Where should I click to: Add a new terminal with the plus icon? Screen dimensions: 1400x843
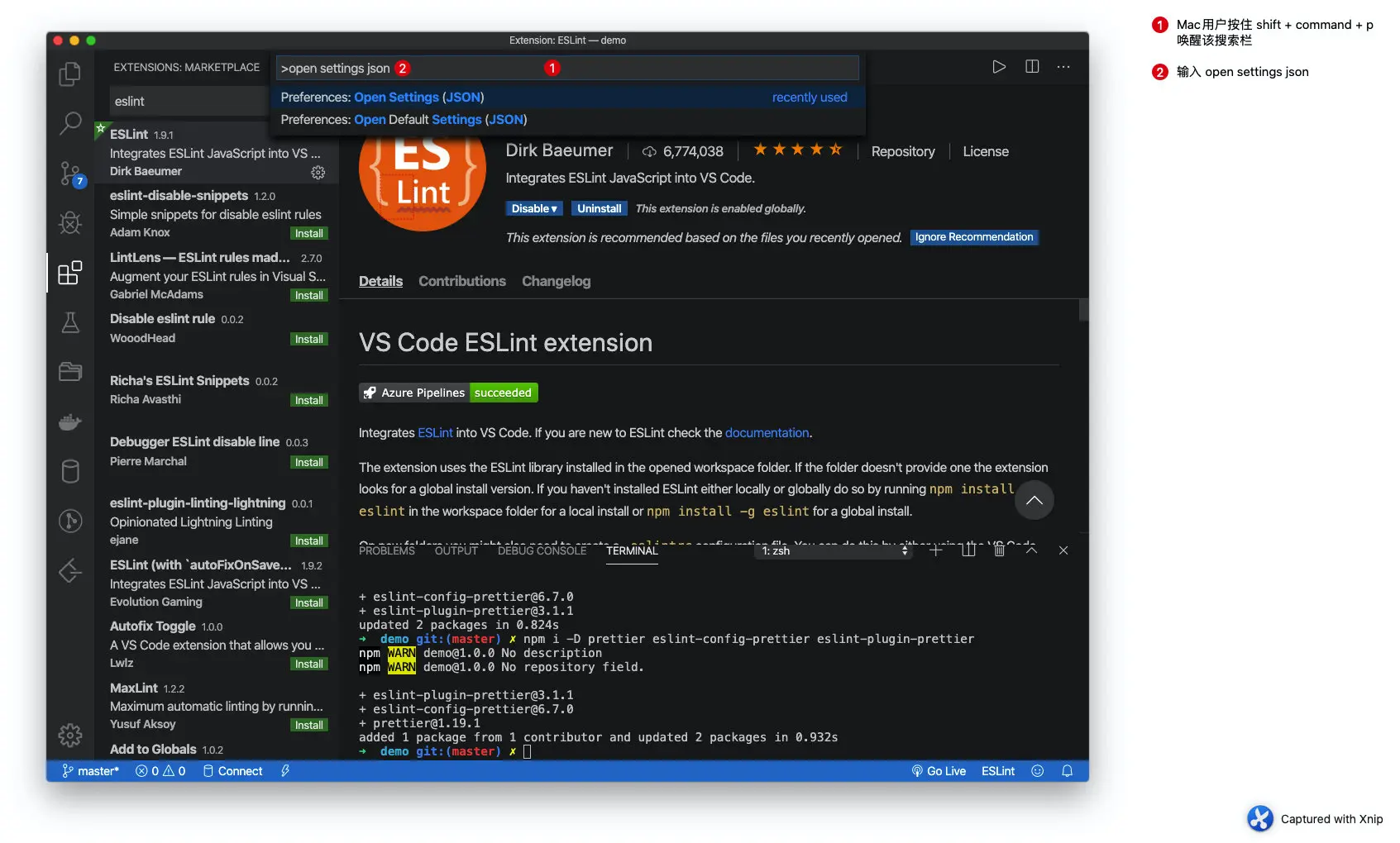click(936, 550)
